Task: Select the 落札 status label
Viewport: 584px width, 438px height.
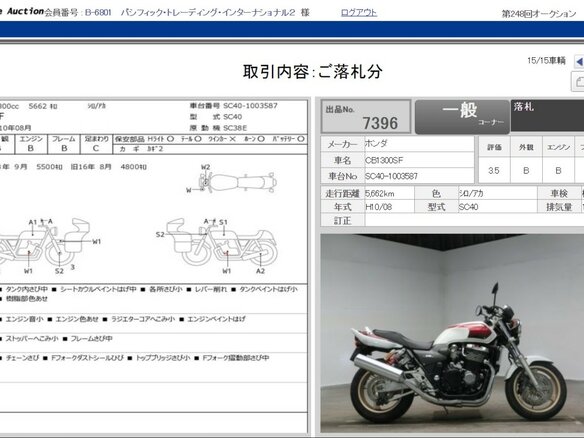Action: click(523, 107)
